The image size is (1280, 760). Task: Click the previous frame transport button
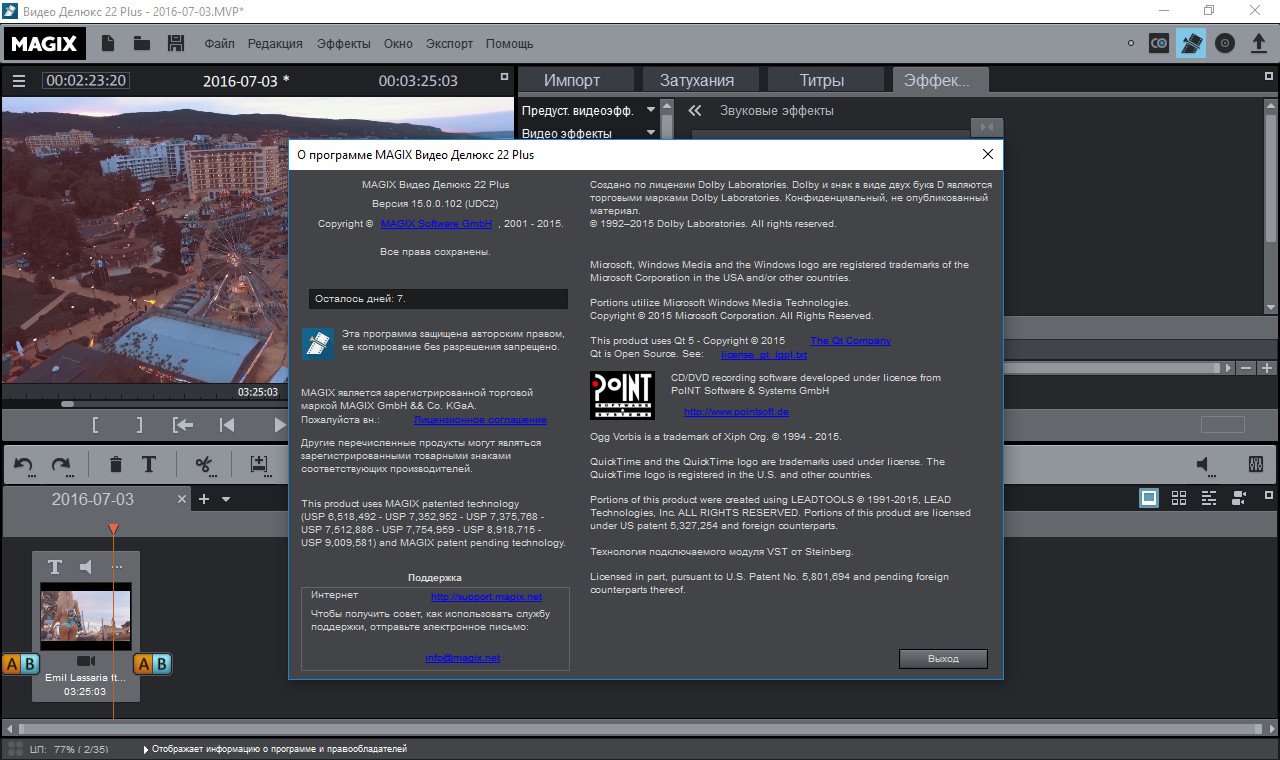pyautogui.click(x=227, y=424)
